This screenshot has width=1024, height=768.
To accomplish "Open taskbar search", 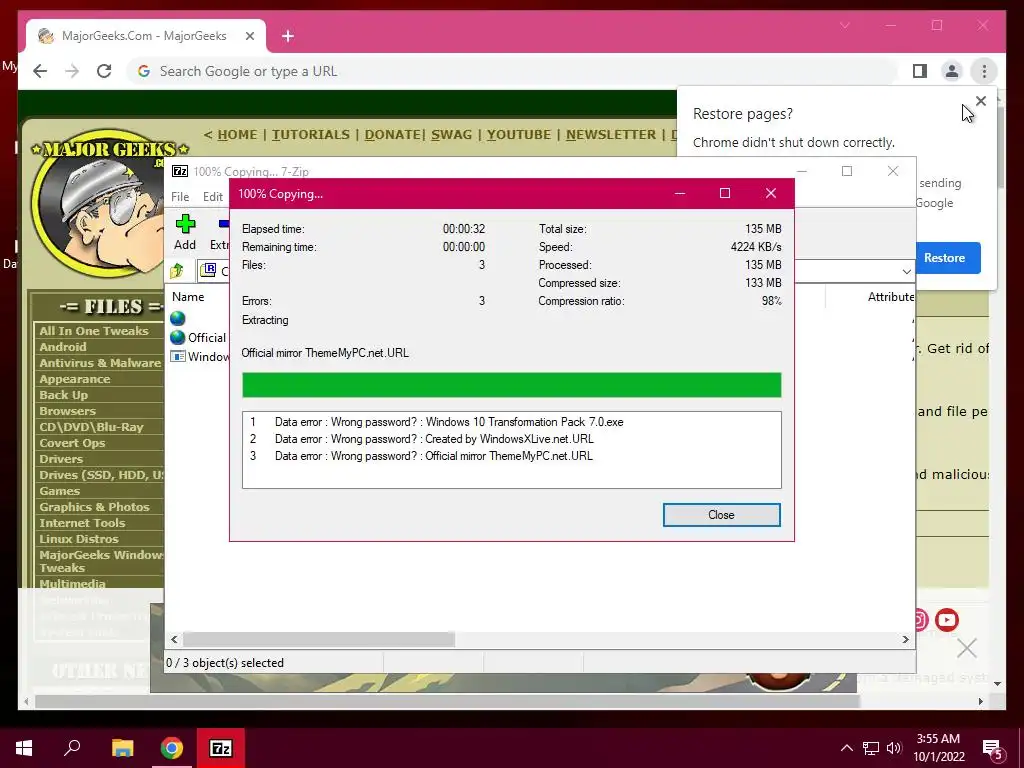I will click(x=72, y=748).
